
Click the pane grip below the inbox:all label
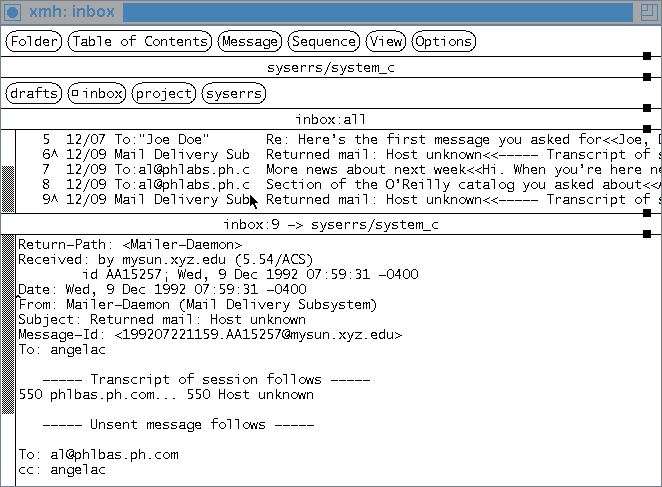pyautogui.click(x=646, y=129)
